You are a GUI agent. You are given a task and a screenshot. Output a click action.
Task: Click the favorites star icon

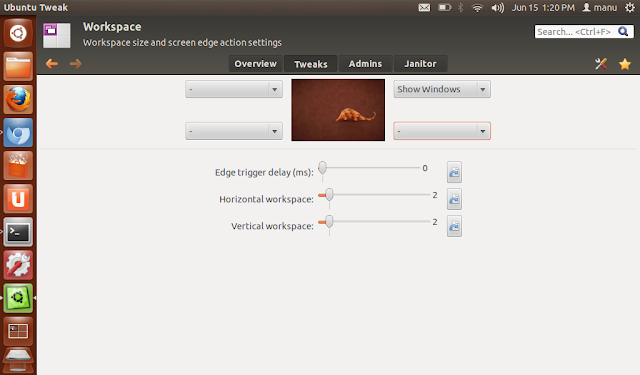[x=624, y=64]
